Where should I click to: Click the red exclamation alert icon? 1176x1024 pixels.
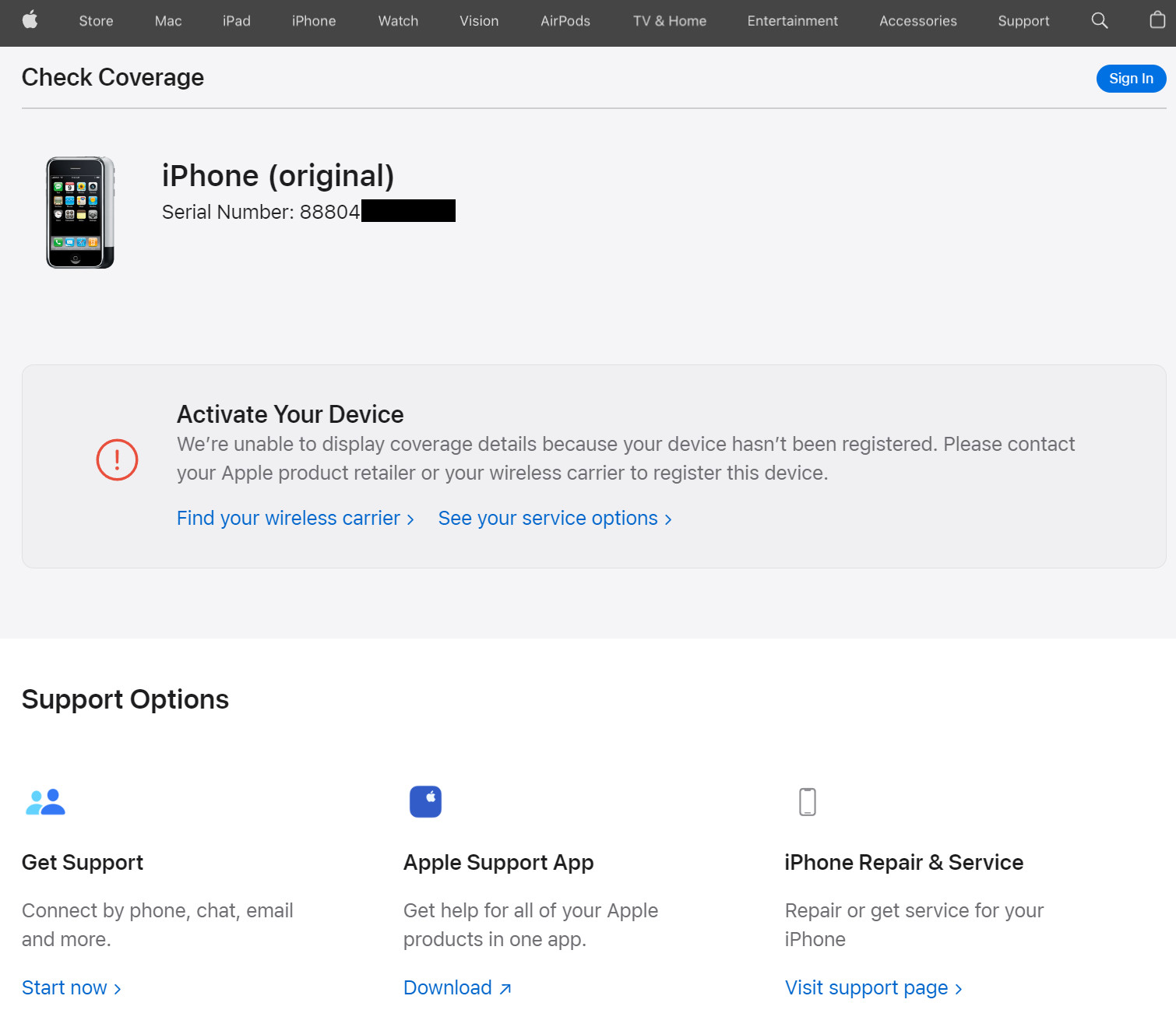pos(117,459)
